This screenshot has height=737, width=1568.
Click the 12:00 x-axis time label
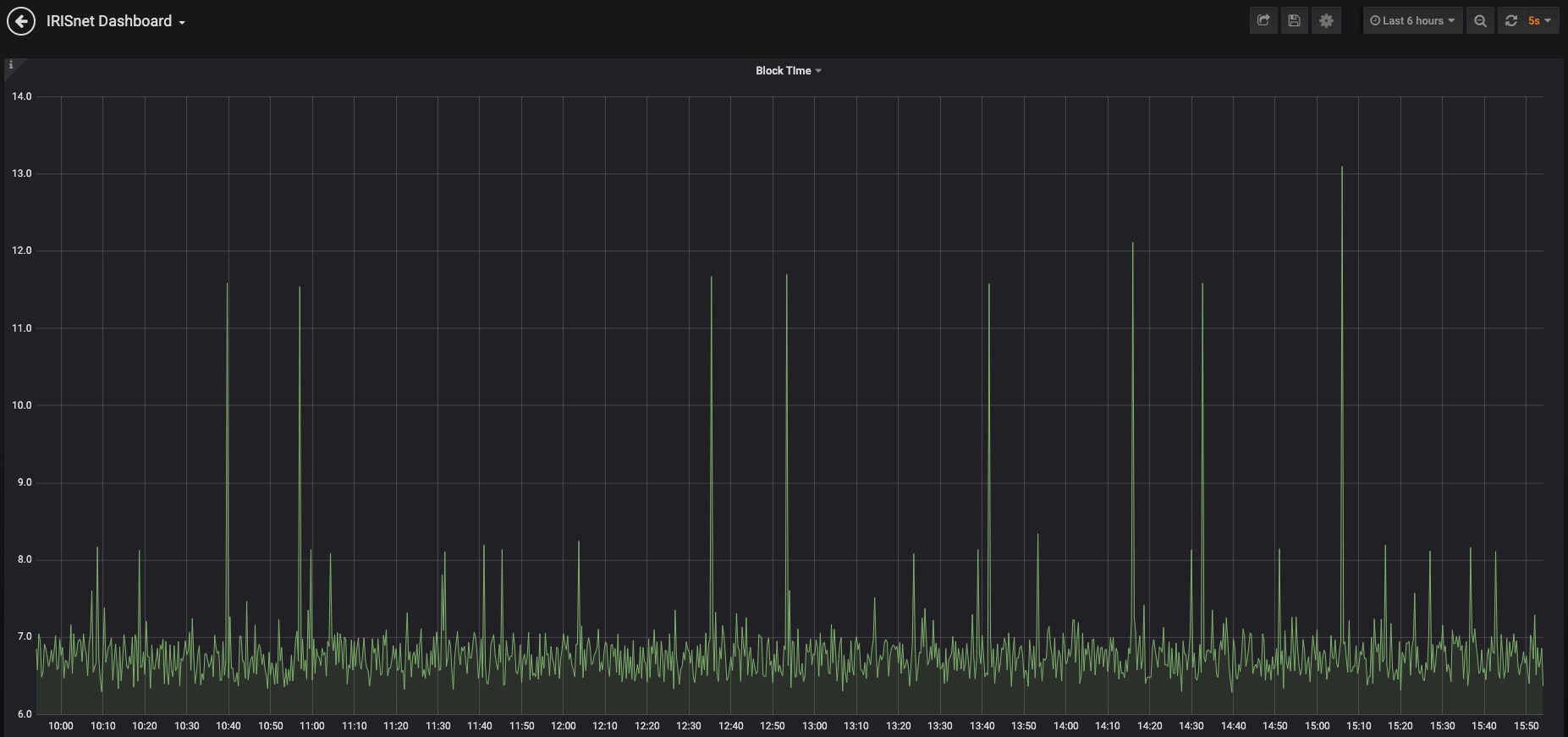point(564,726)
